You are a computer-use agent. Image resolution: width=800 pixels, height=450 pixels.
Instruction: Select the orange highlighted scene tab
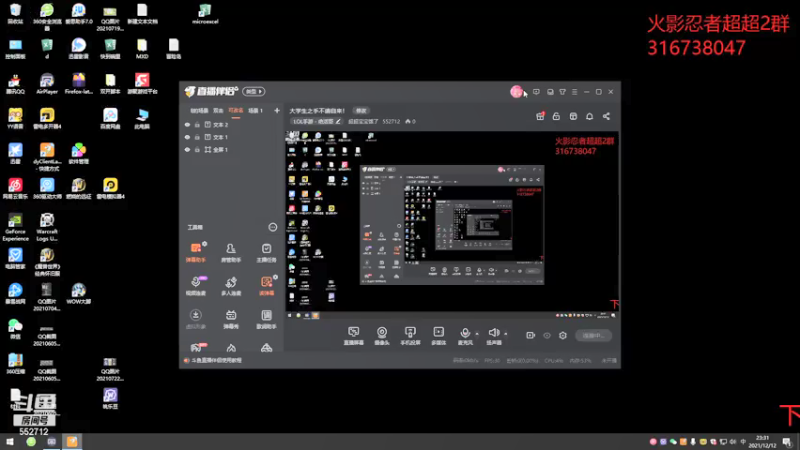point(235,110)
